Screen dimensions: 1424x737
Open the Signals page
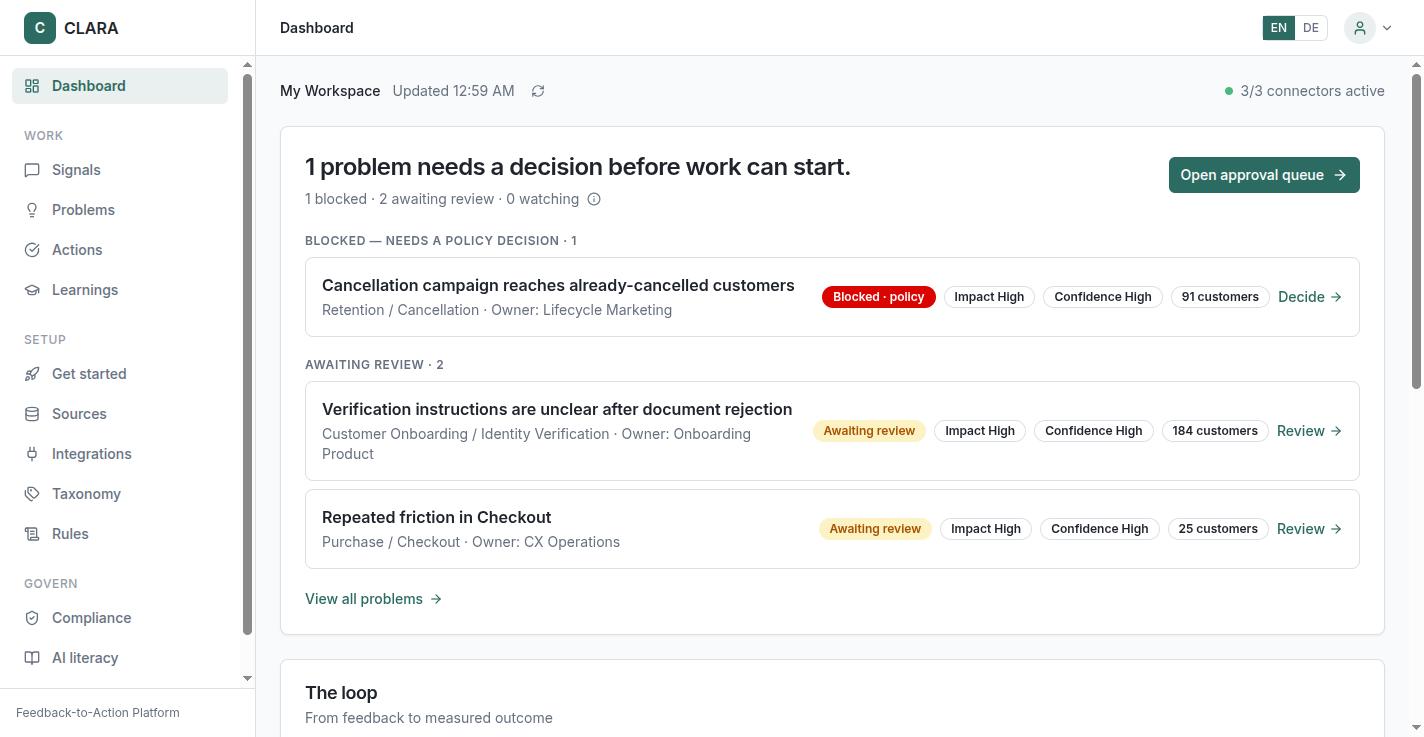coord(120,170)
